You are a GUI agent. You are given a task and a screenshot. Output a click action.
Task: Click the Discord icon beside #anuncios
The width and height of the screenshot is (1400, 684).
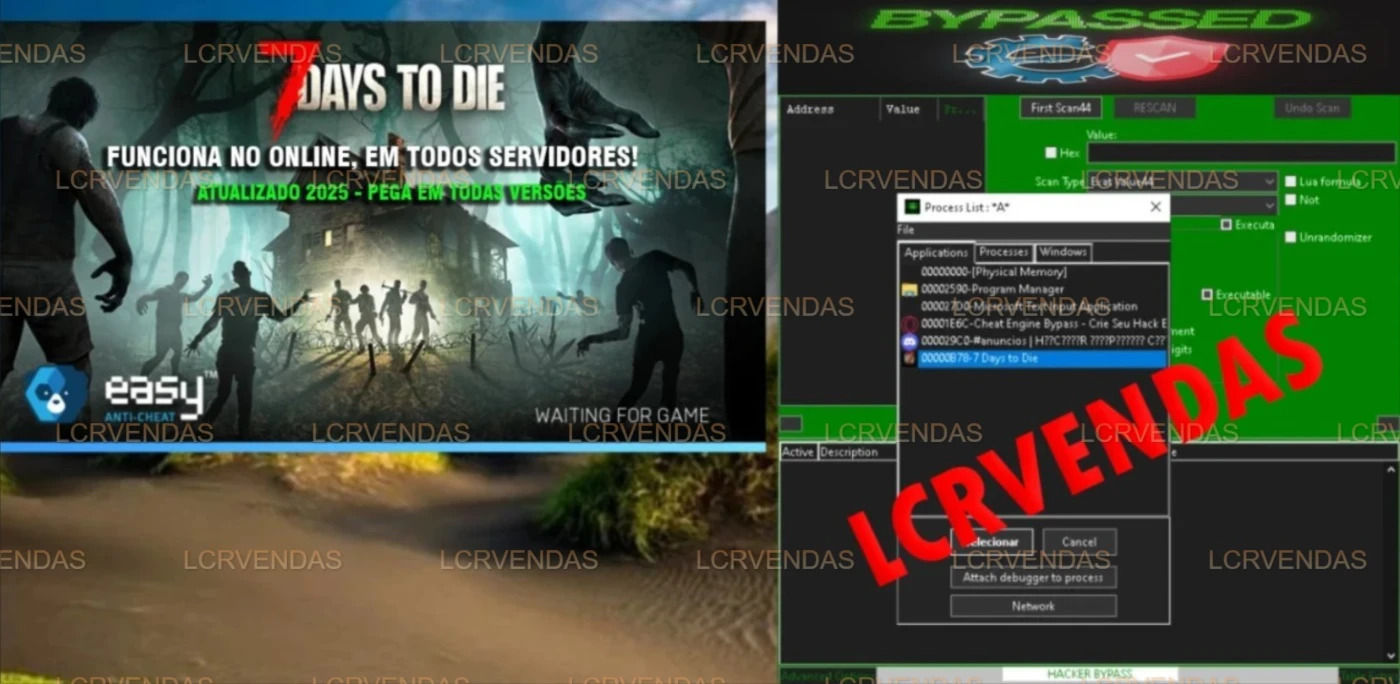pyautogui.click(x=909, y=341)
